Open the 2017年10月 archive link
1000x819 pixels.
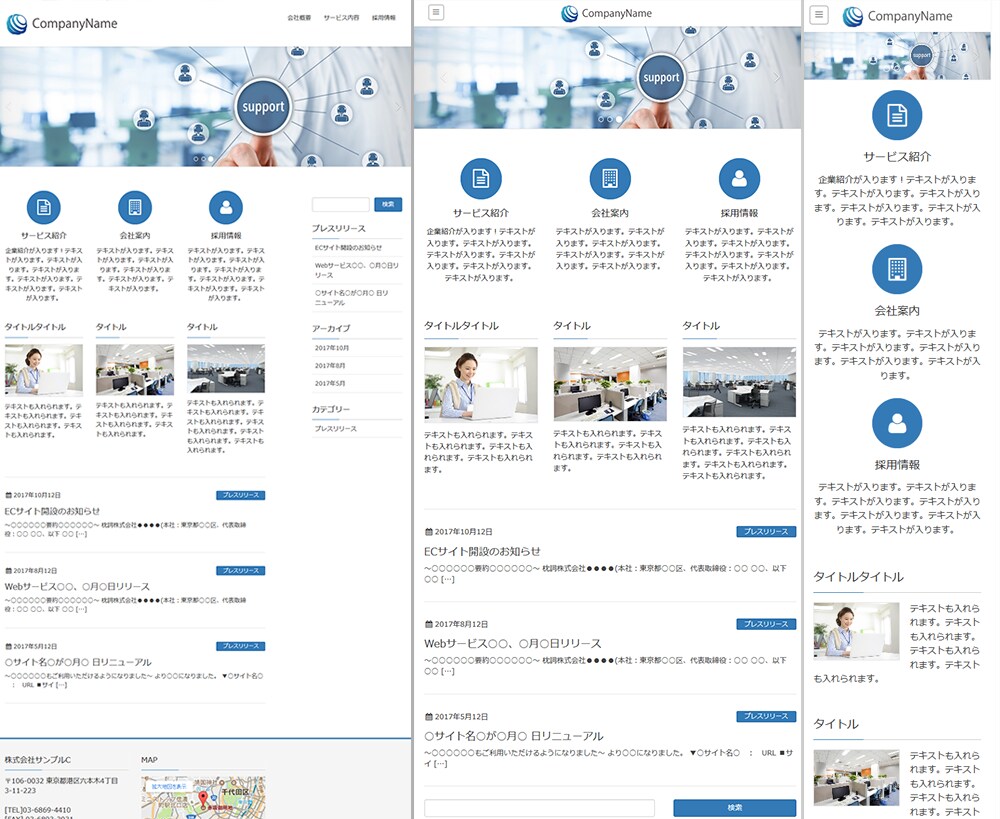tap(332, 348)
